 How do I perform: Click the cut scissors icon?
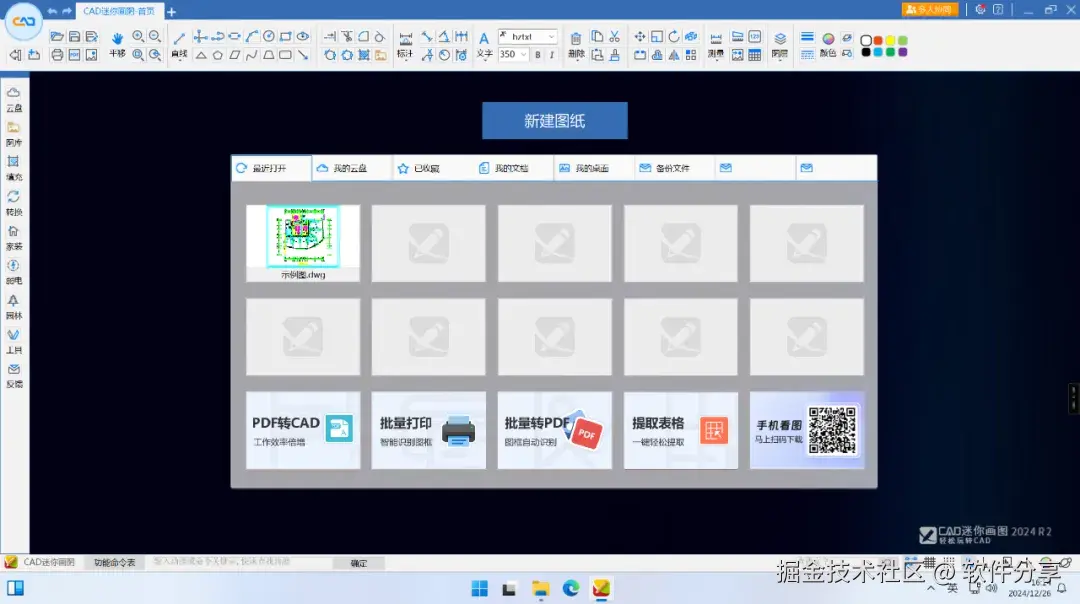614,37
